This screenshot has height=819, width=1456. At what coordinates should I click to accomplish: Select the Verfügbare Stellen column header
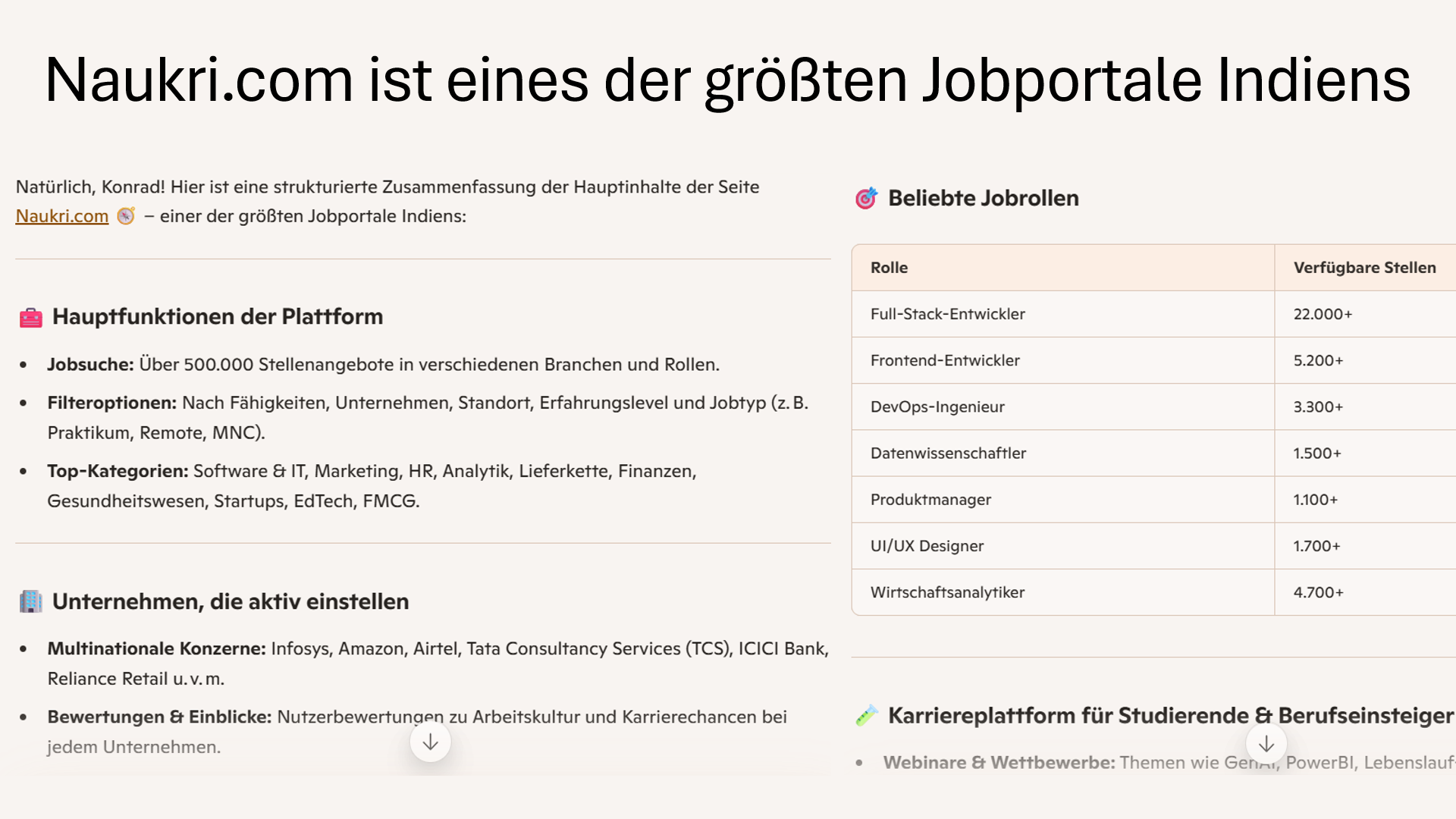point(1364,268)
